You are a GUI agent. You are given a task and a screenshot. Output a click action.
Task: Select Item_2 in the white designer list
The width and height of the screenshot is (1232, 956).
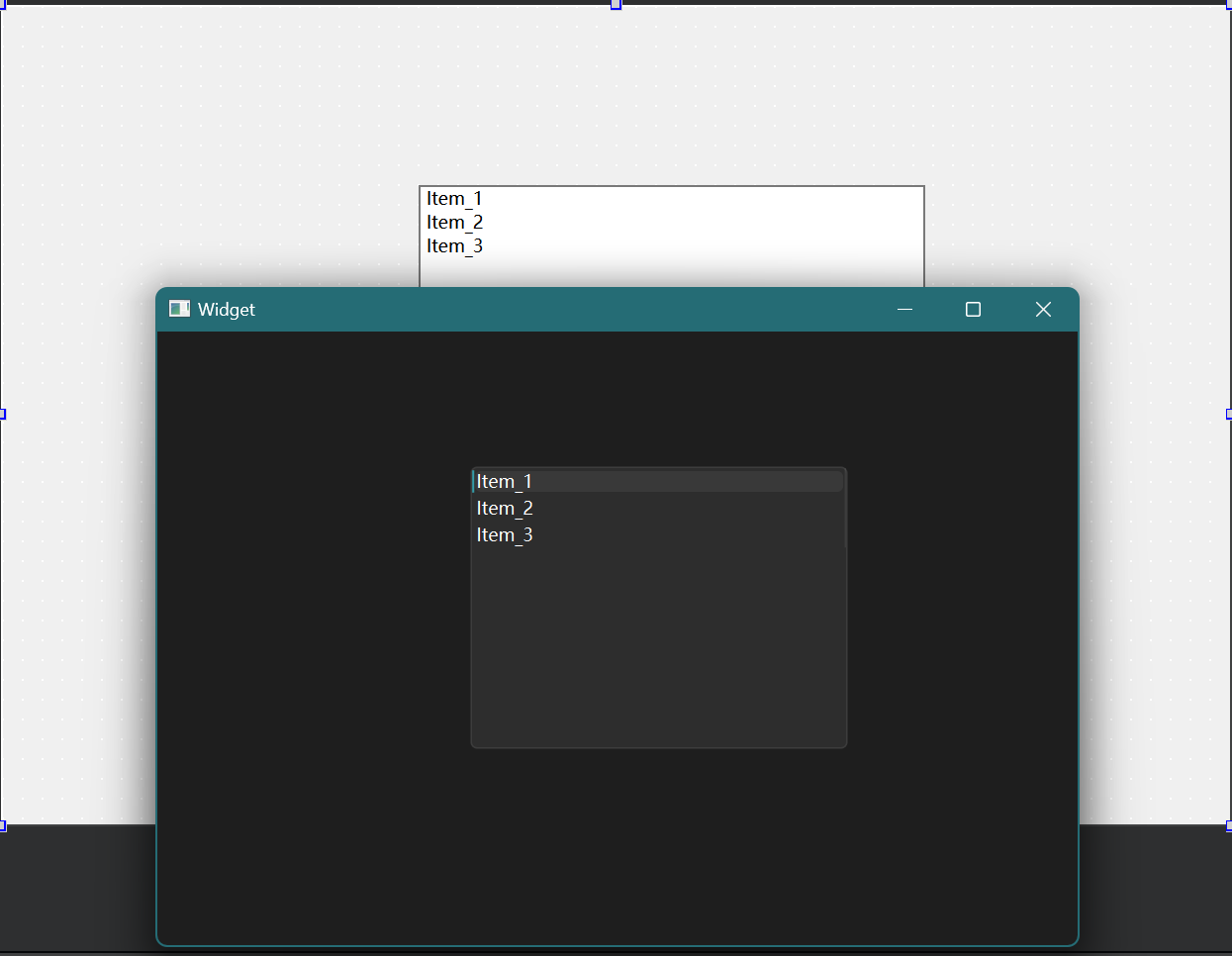tap(454, 223)
